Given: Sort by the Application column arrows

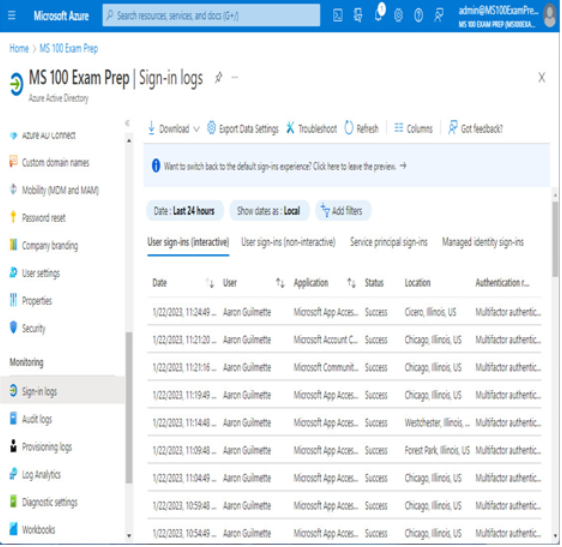Looking at the screenshot, I should pyautogui.click(x=351, y=283).
